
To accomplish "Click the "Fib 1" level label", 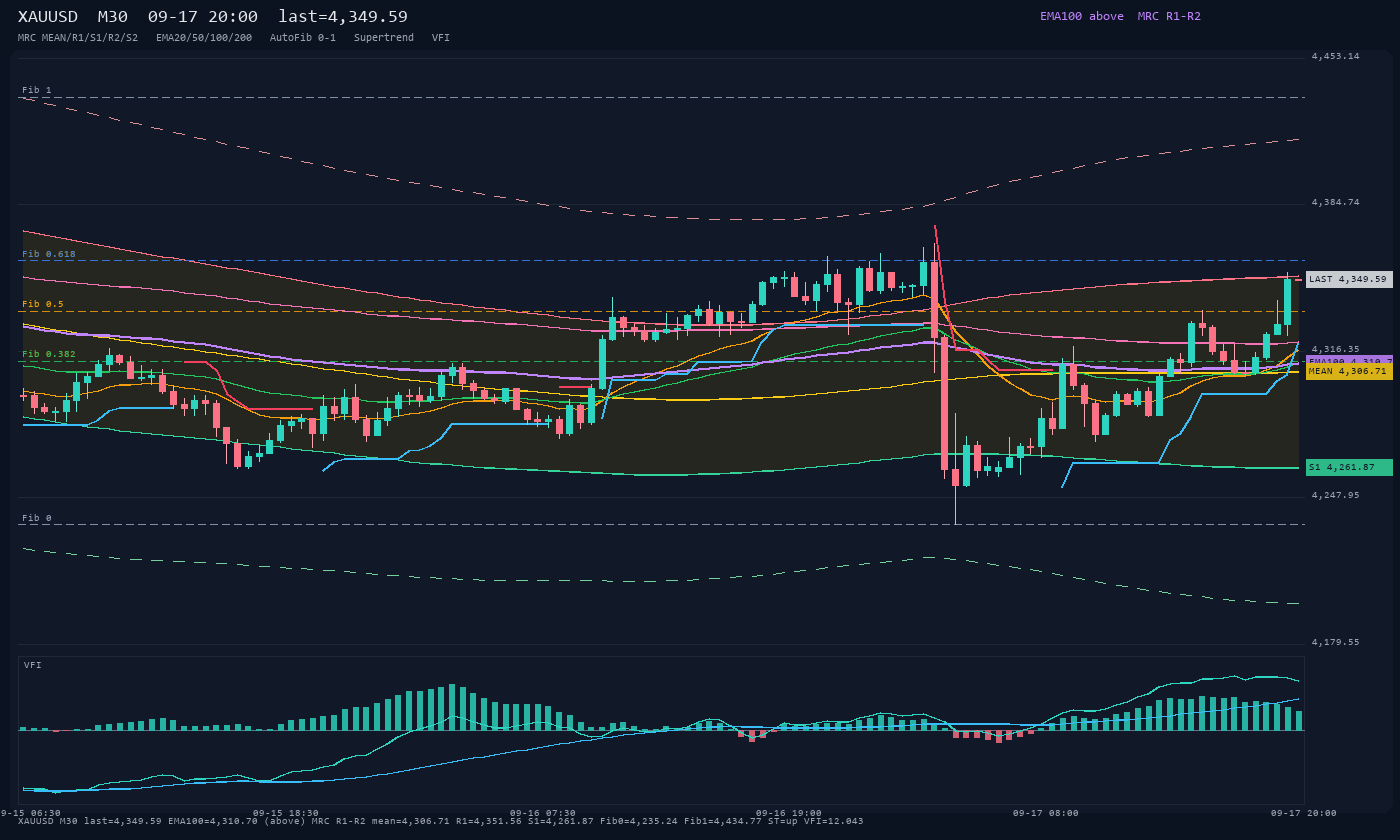I will 37,90.
